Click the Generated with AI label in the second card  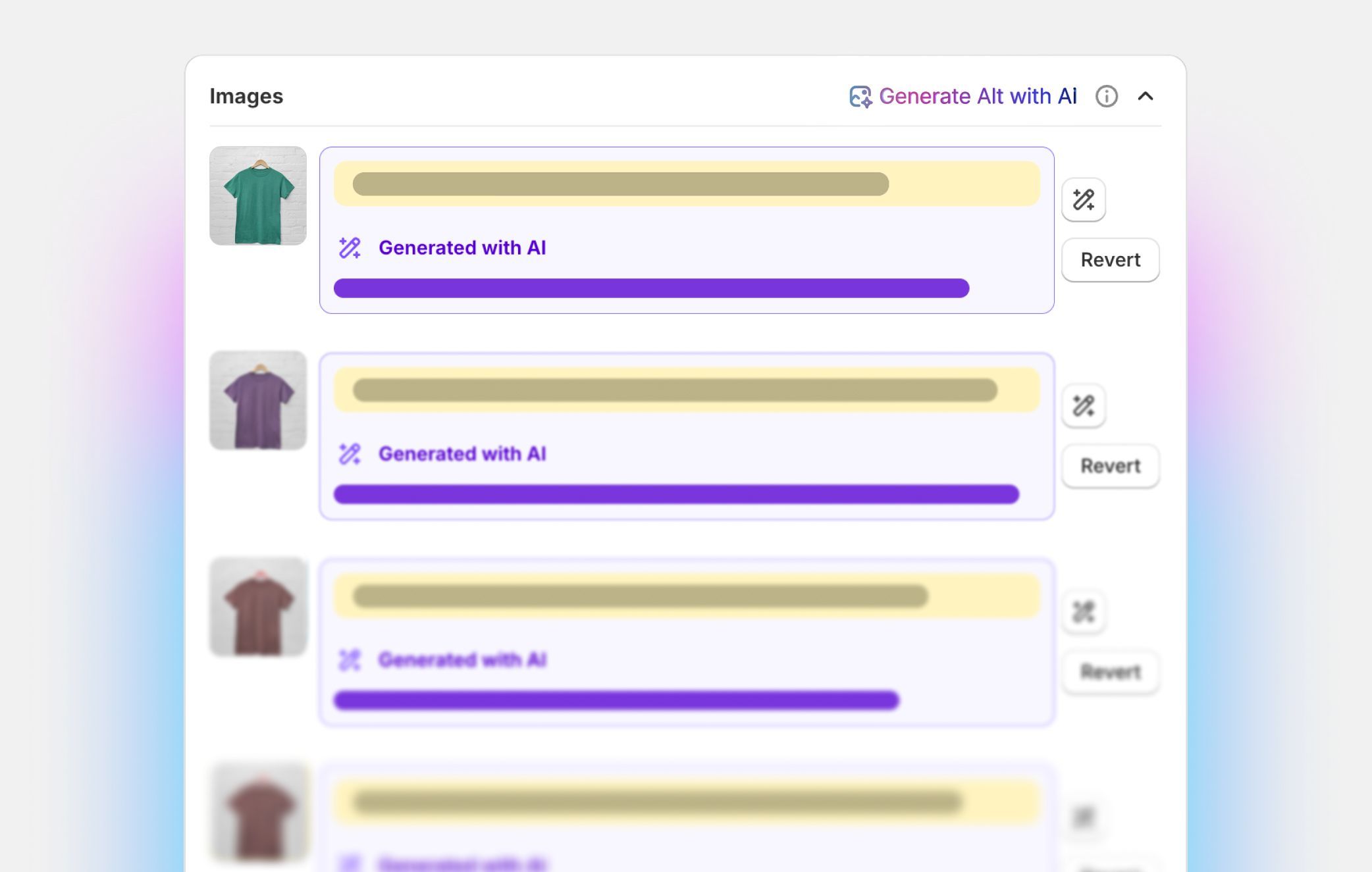463,453
